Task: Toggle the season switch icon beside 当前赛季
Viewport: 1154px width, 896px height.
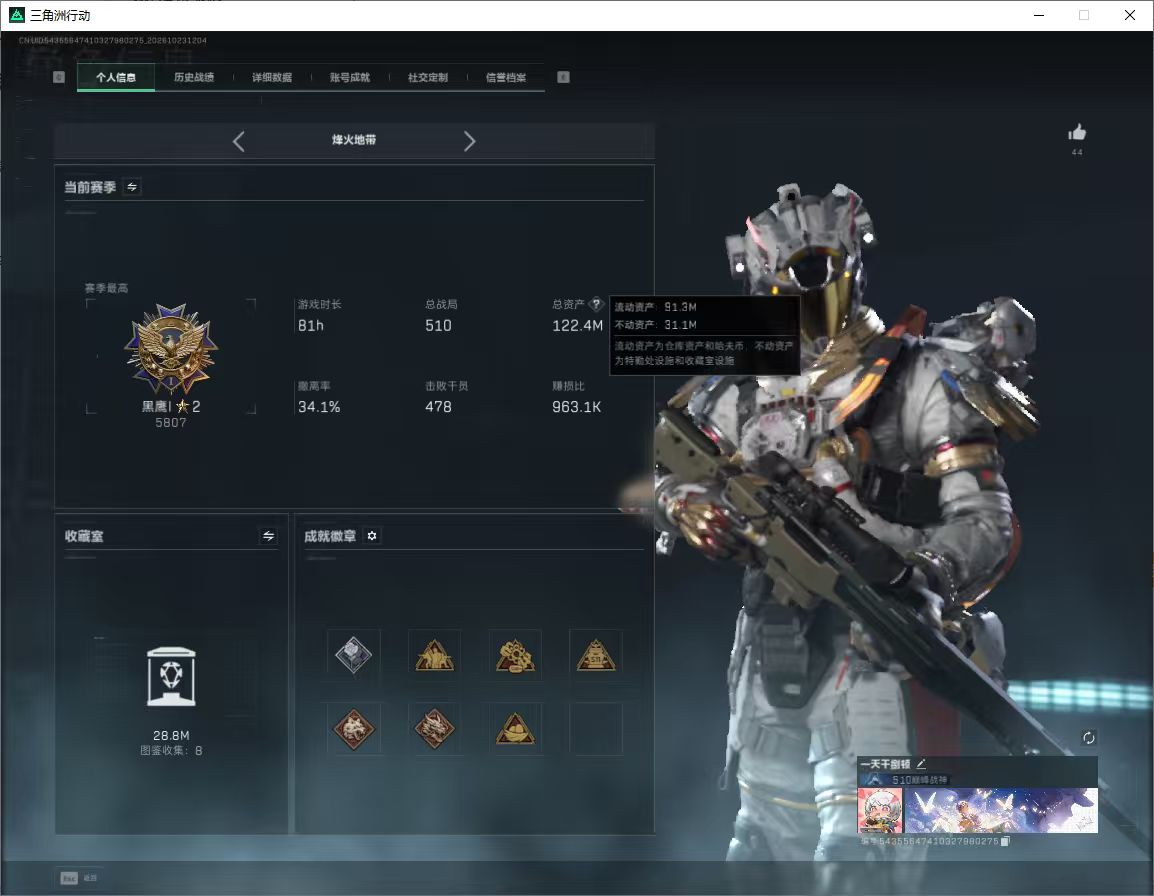Action: [x=132, y=187]
